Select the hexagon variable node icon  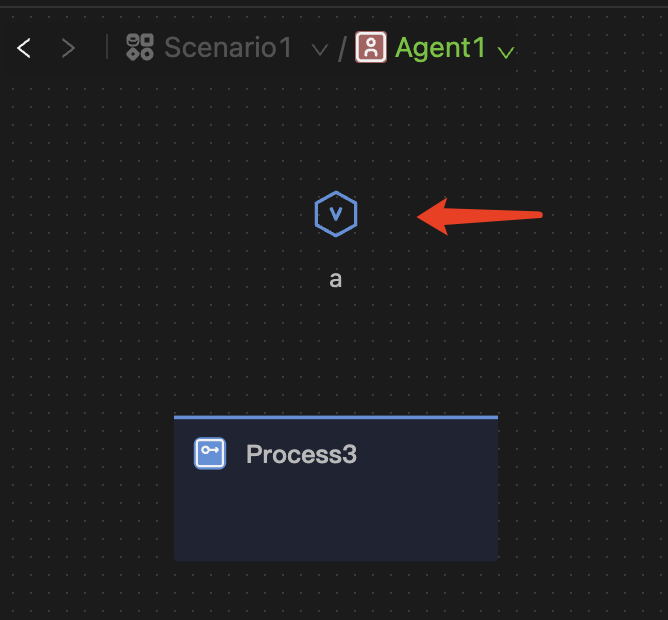[336, 214]
